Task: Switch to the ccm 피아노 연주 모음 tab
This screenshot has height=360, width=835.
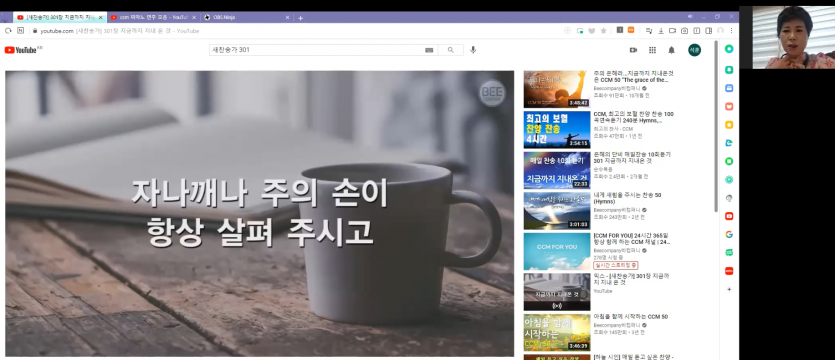Action: pos(152,18)
